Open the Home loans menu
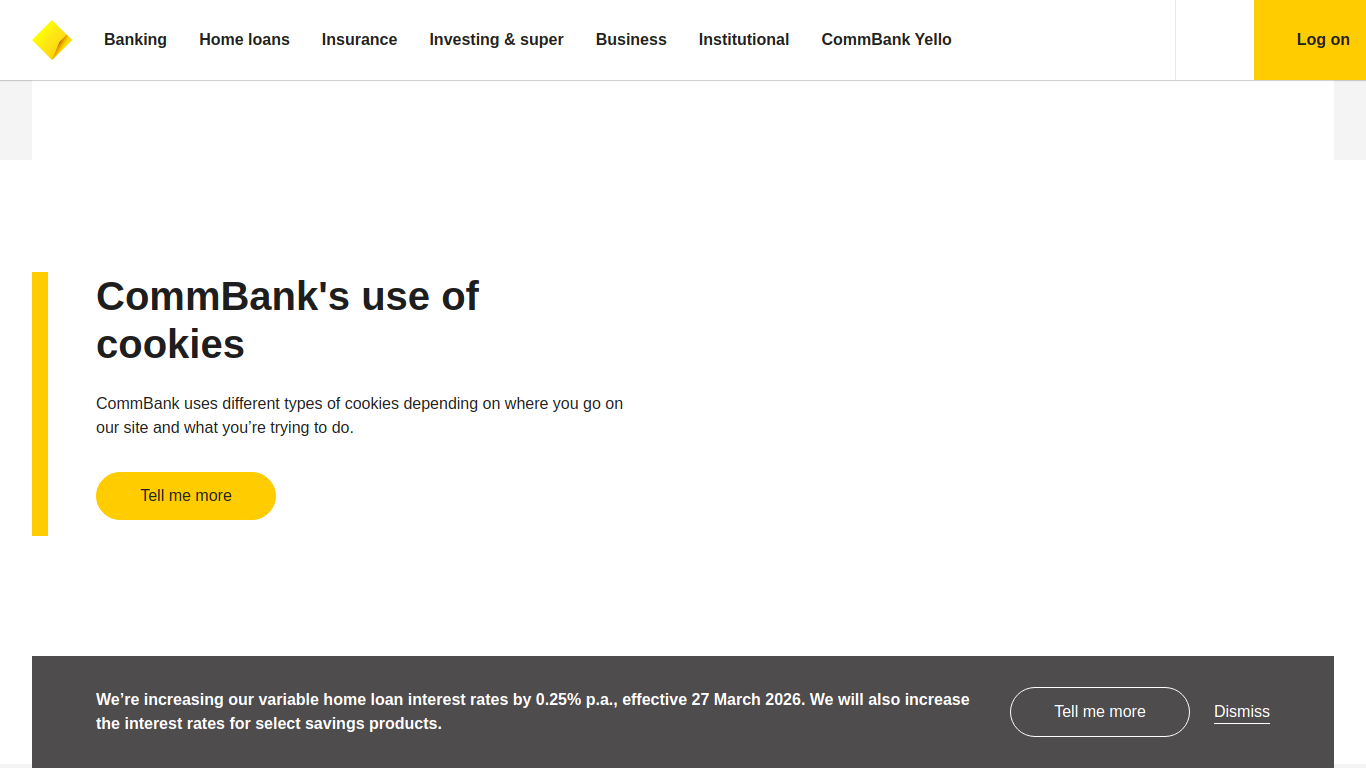Viewport: 1366px width, 768px height. [x=244, y=40]
